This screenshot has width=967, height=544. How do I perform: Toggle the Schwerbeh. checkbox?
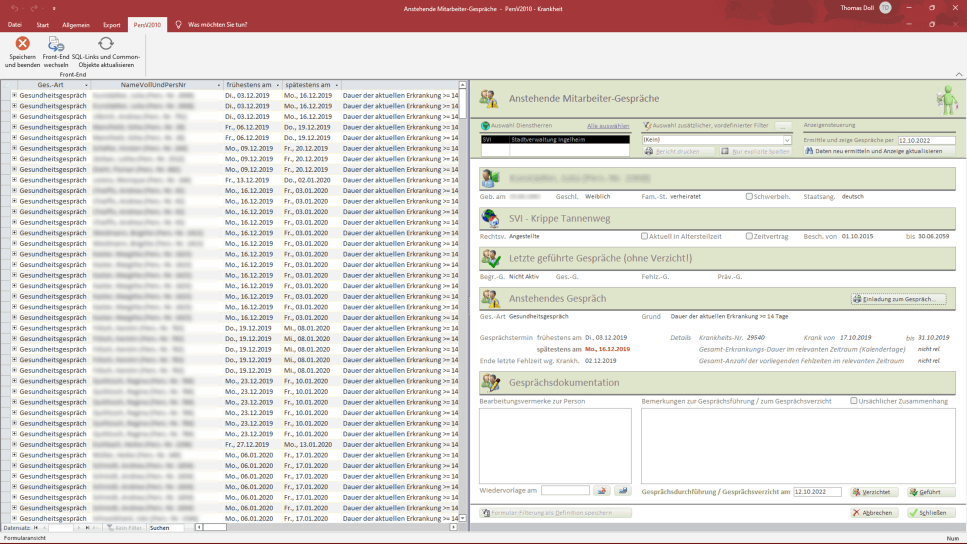coord(749,196)
